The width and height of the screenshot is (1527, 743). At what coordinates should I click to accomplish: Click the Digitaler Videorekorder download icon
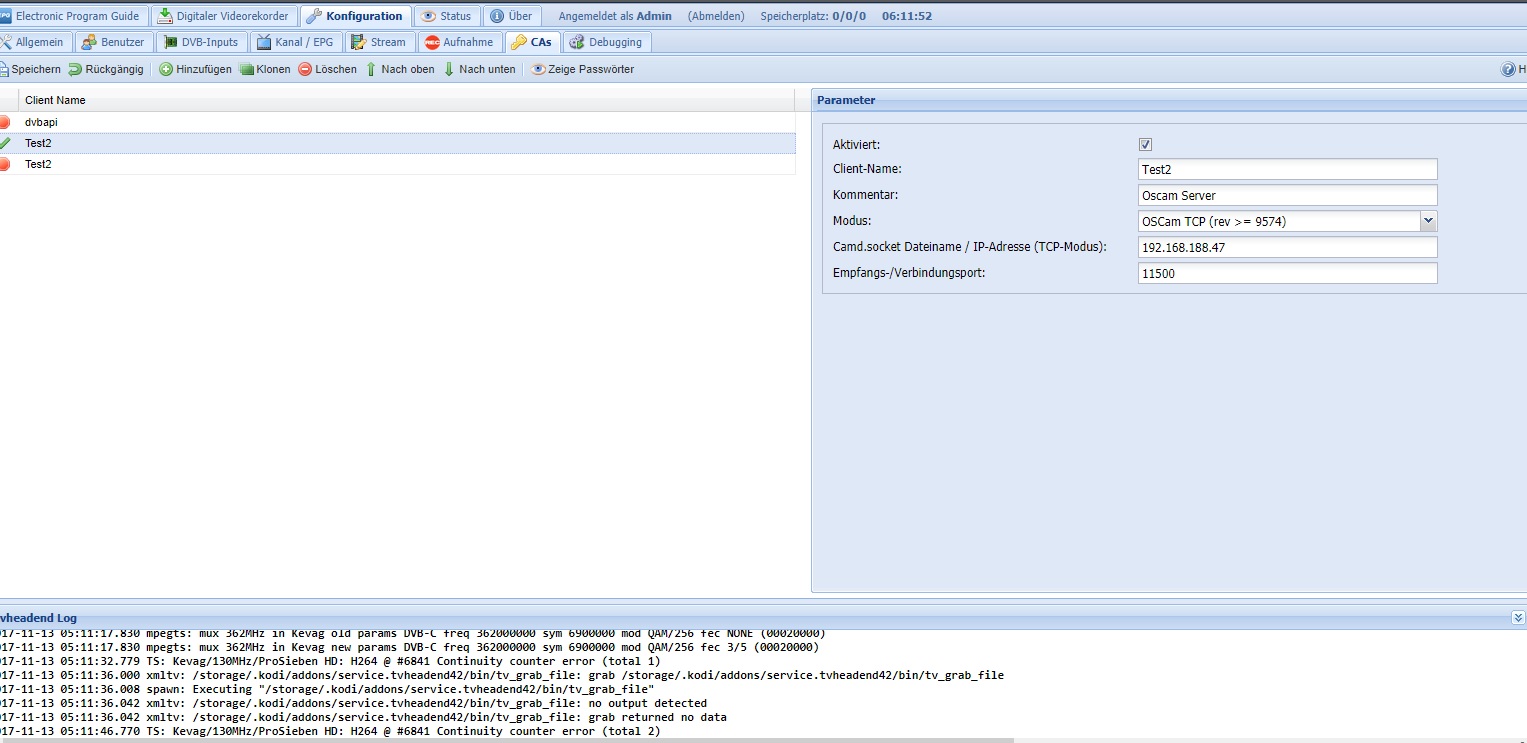pyautogui.click(x=165, y=16)
